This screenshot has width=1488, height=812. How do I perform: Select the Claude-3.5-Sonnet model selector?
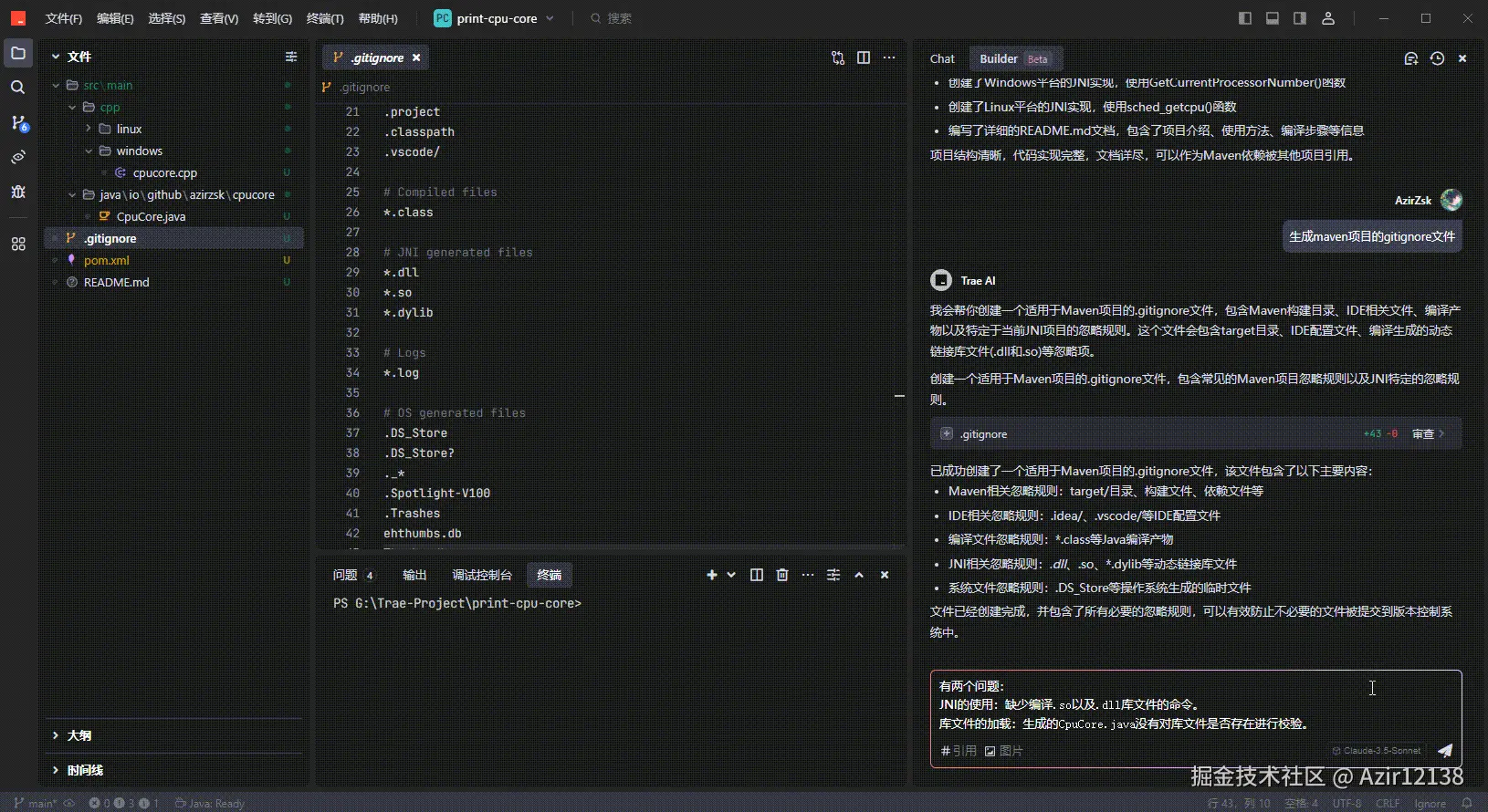(1377, 751)
